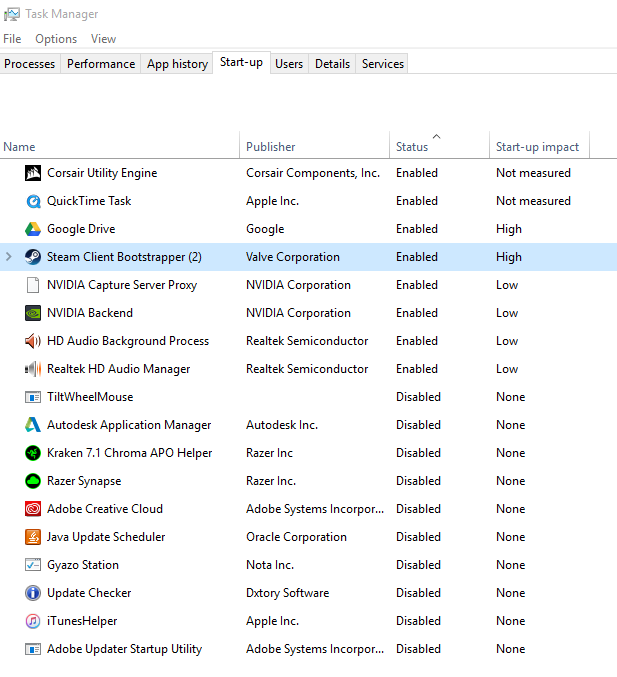Image resolution: width=617 pixels, height=677 pixels.
Task: Open the Options menu
Action: pyautogui.click(x=56, y=39)
